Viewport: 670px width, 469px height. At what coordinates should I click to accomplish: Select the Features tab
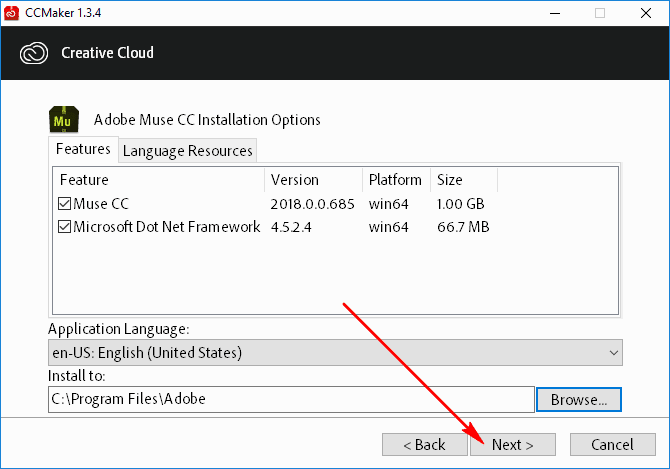(x=83, y=149)
